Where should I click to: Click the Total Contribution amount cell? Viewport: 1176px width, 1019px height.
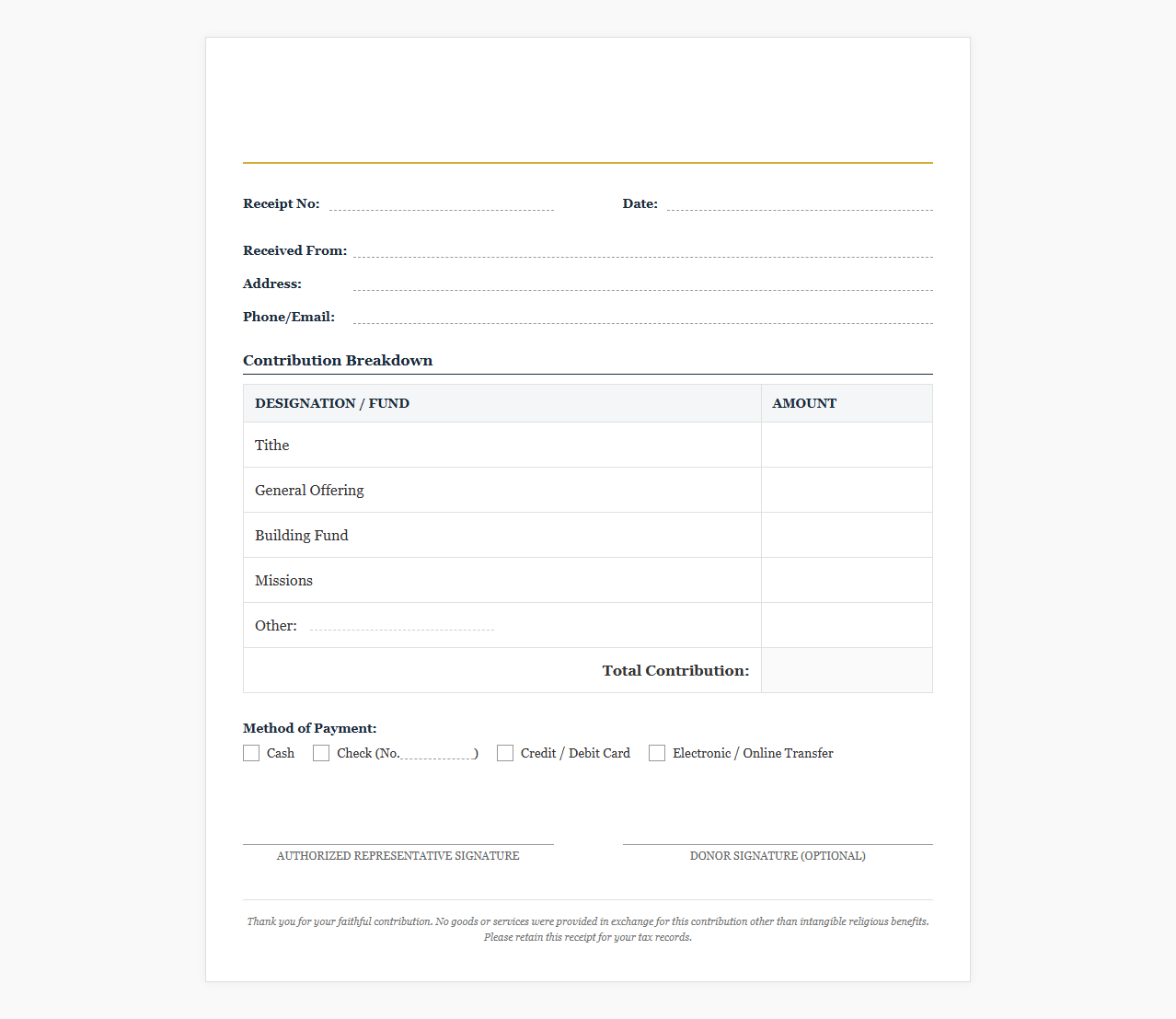(847, 670)
